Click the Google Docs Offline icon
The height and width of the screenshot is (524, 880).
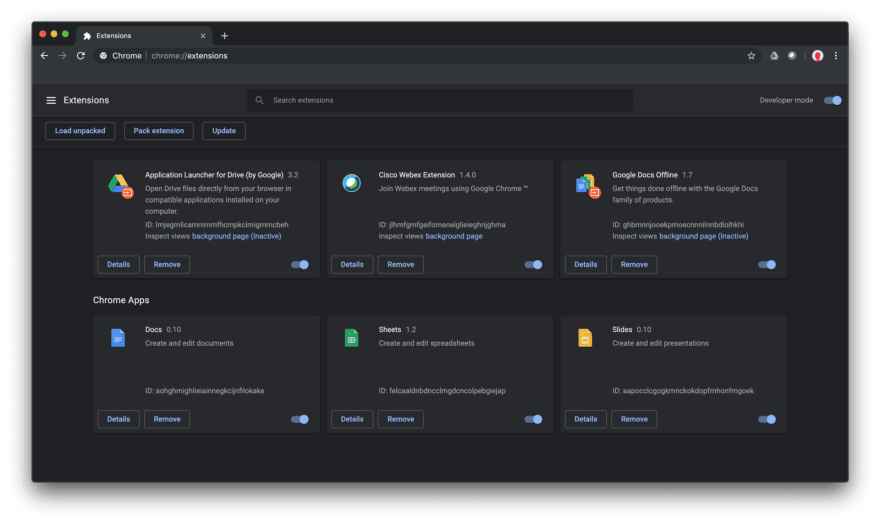click(x=588, y=186)
